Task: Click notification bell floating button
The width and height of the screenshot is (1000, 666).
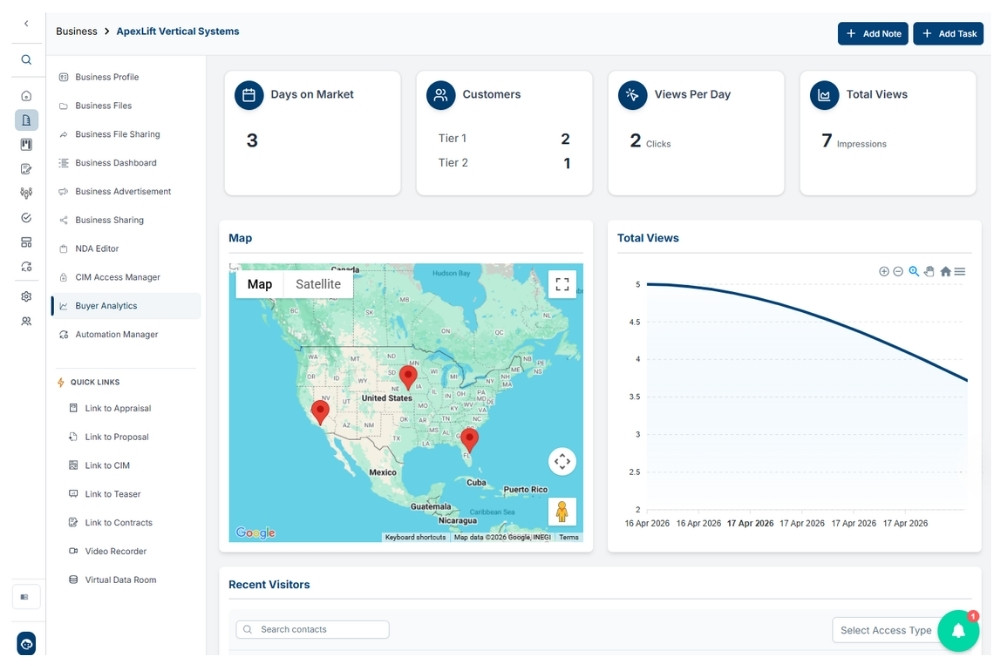Action: click(x=958, y=631)
